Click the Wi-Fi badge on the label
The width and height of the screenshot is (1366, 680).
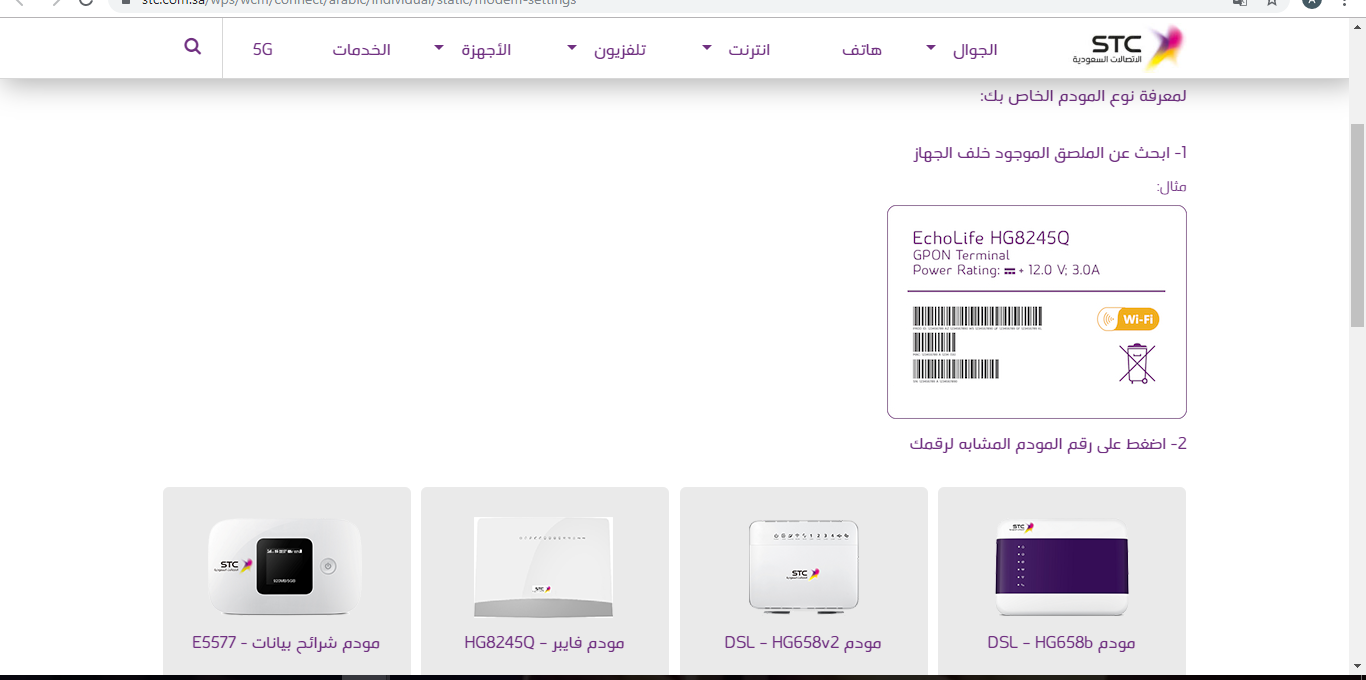click(x=1128, y=319)
